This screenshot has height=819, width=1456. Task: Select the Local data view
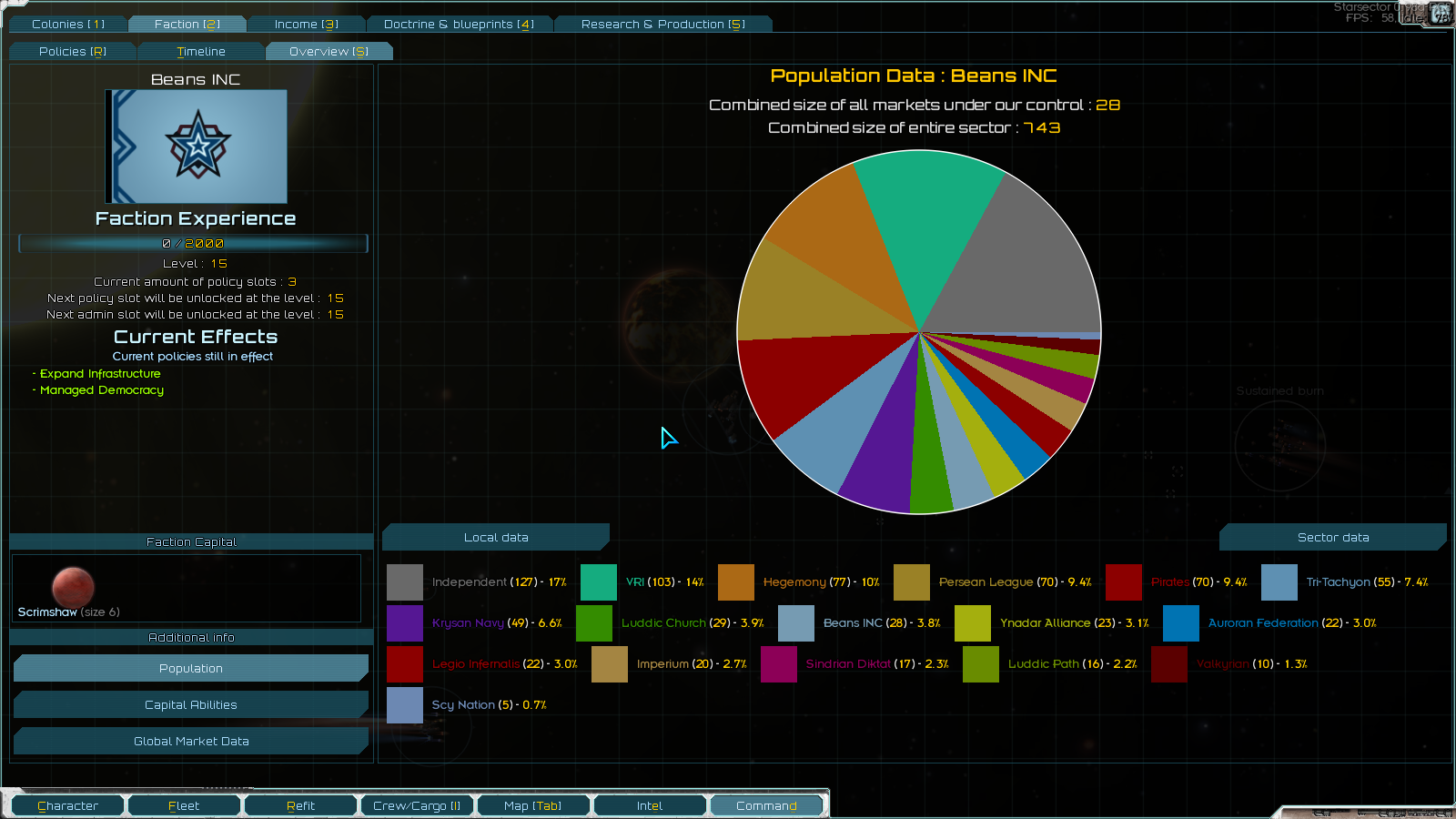[x=496, y=538]
